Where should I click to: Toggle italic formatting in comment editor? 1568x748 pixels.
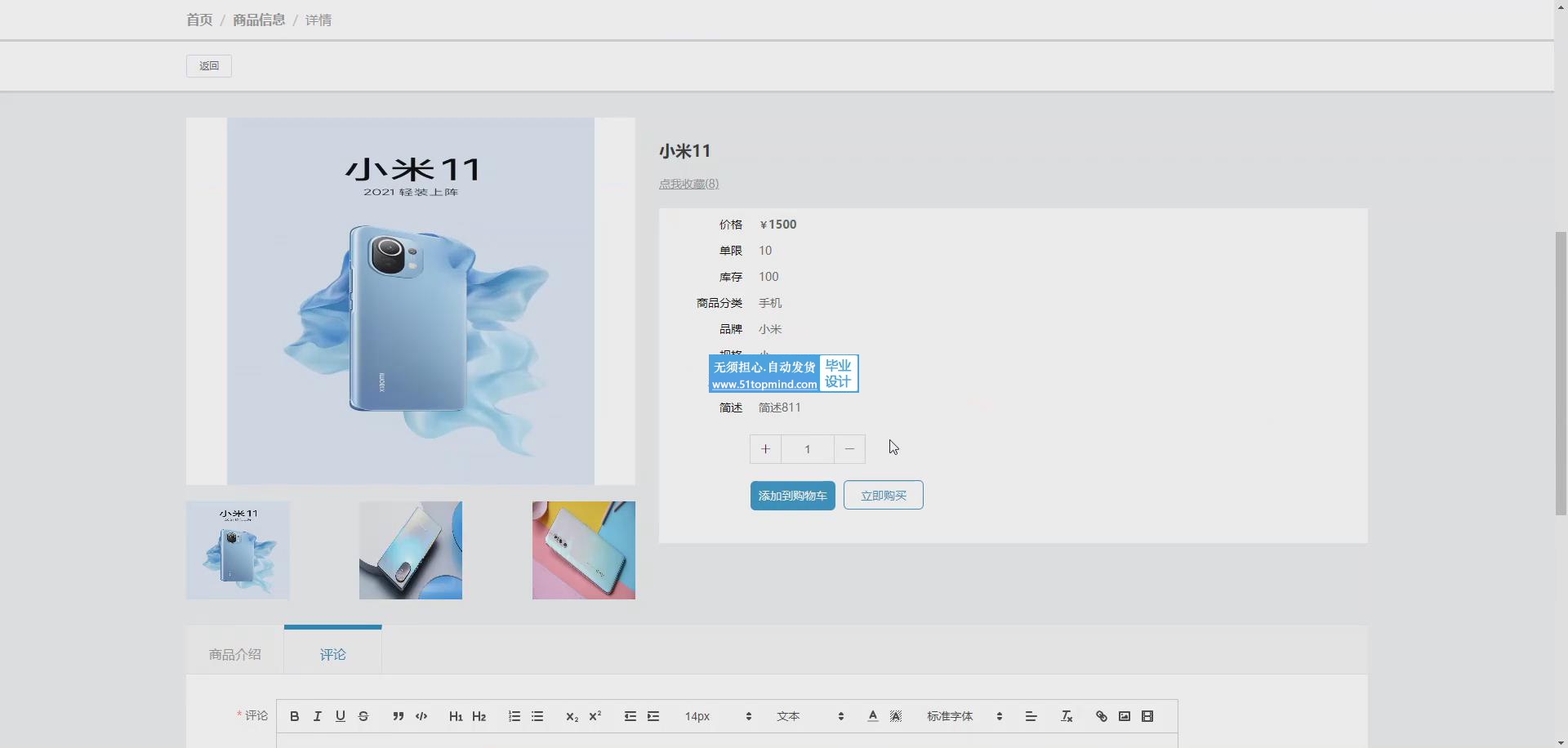click(318, 716)
